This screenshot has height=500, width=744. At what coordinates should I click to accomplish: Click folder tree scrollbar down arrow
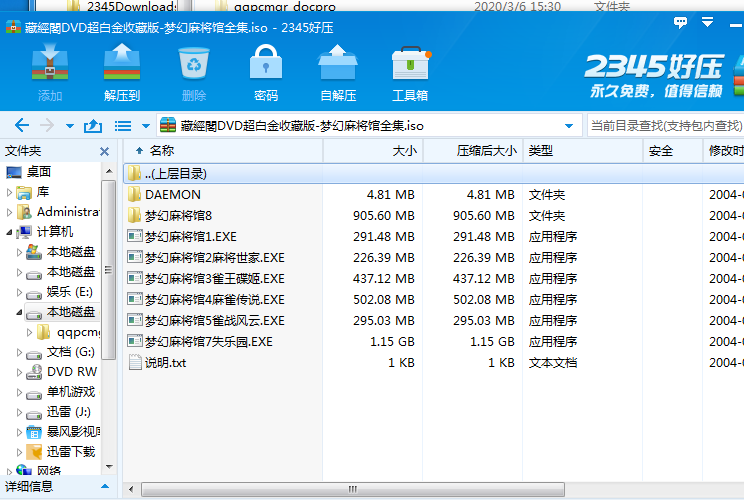pyautogui.click(x=109, y=467)
